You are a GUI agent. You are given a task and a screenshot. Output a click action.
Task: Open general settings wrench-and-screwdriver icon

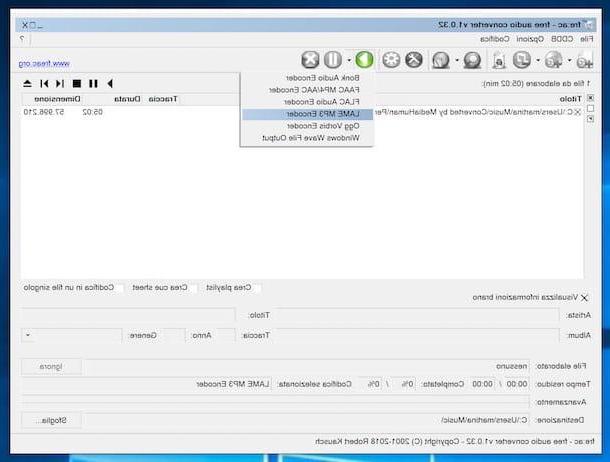(414, 60)
